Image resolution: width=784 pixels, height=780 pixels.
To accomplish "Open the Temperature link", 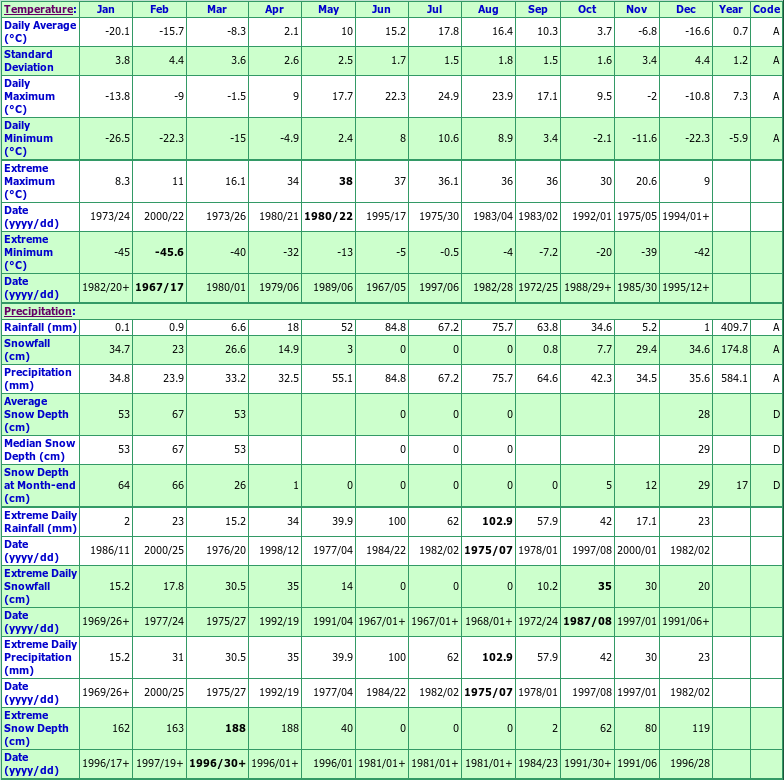I will coord(38,10).
